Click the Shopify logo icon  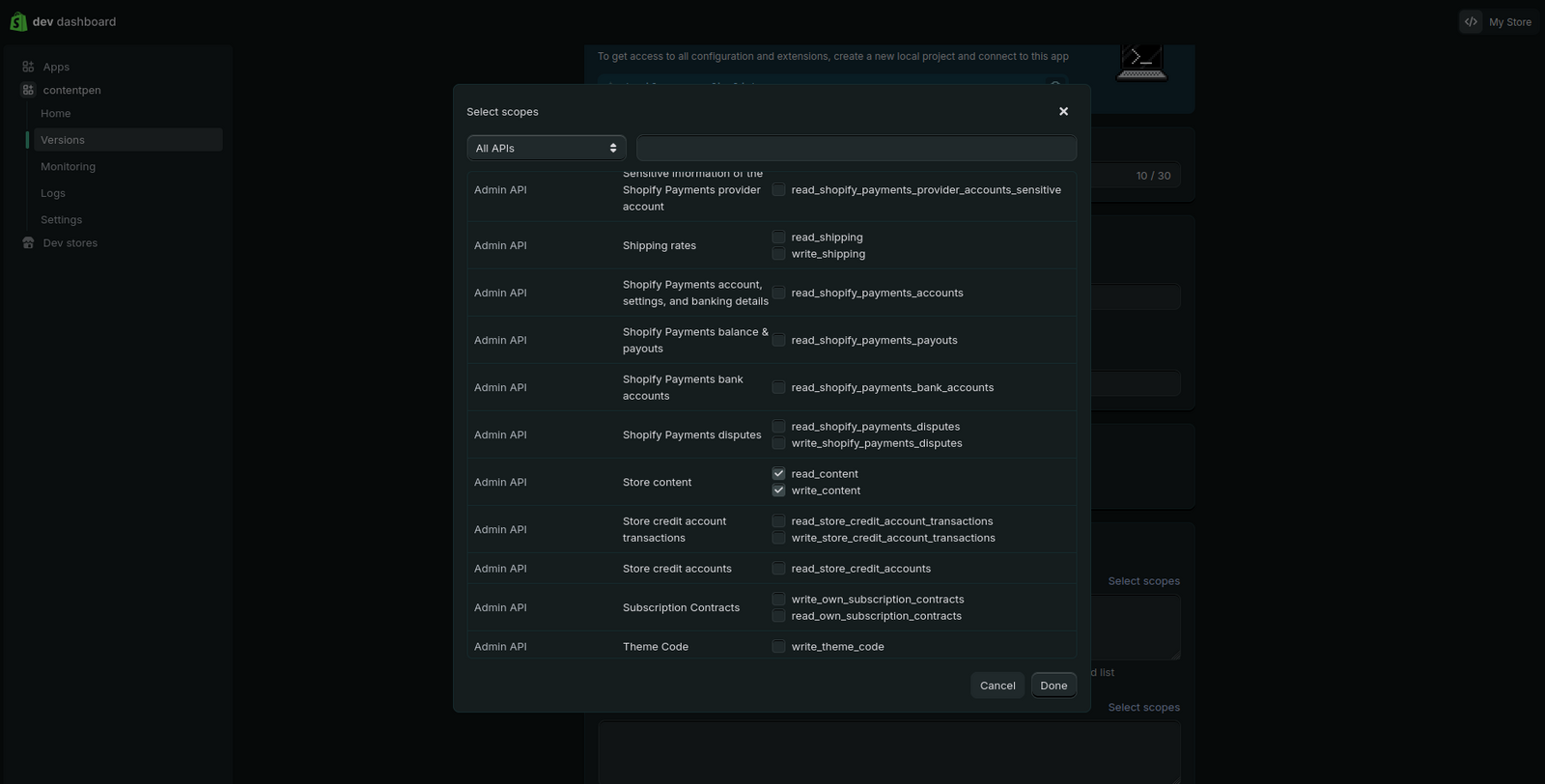18,21
